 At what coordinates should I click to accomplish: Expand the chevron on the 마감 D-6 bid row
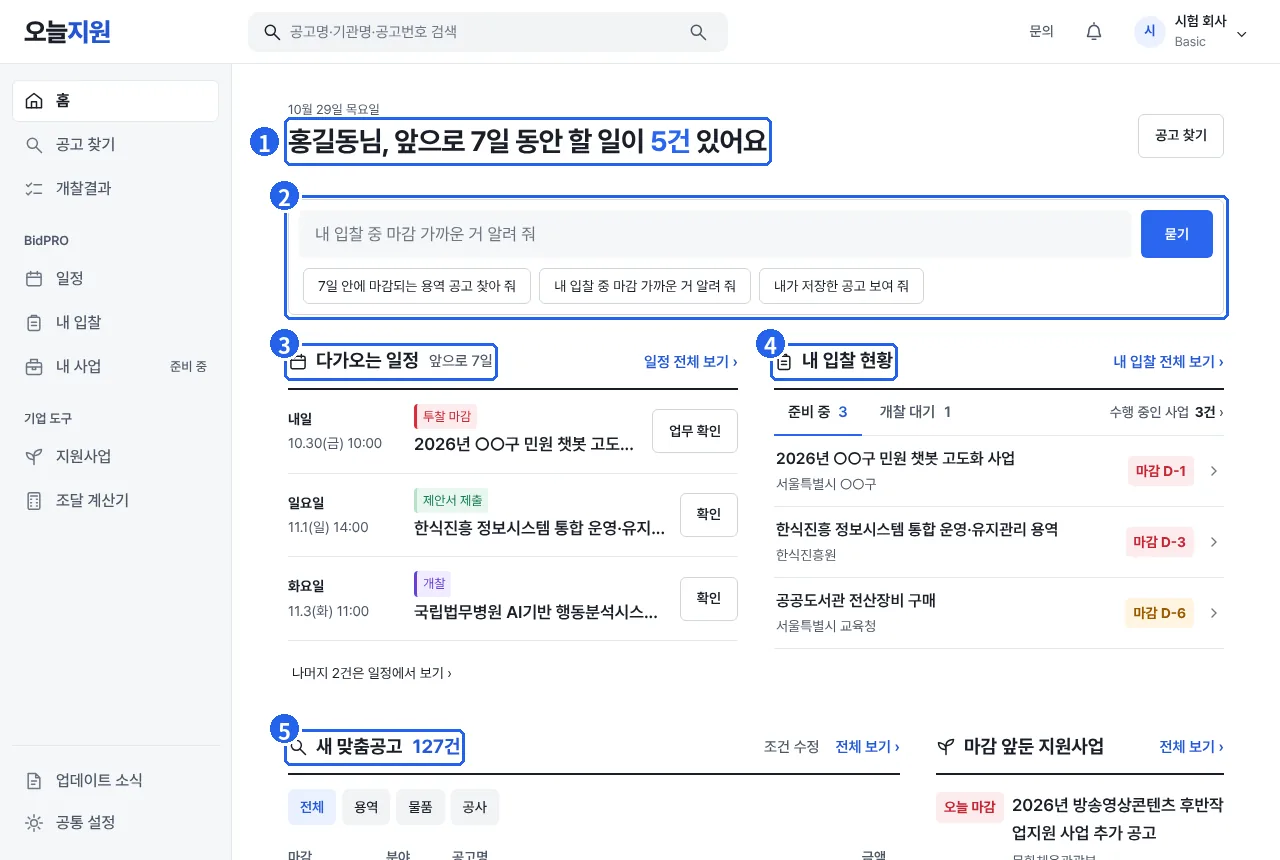[x=1214, y=613]
